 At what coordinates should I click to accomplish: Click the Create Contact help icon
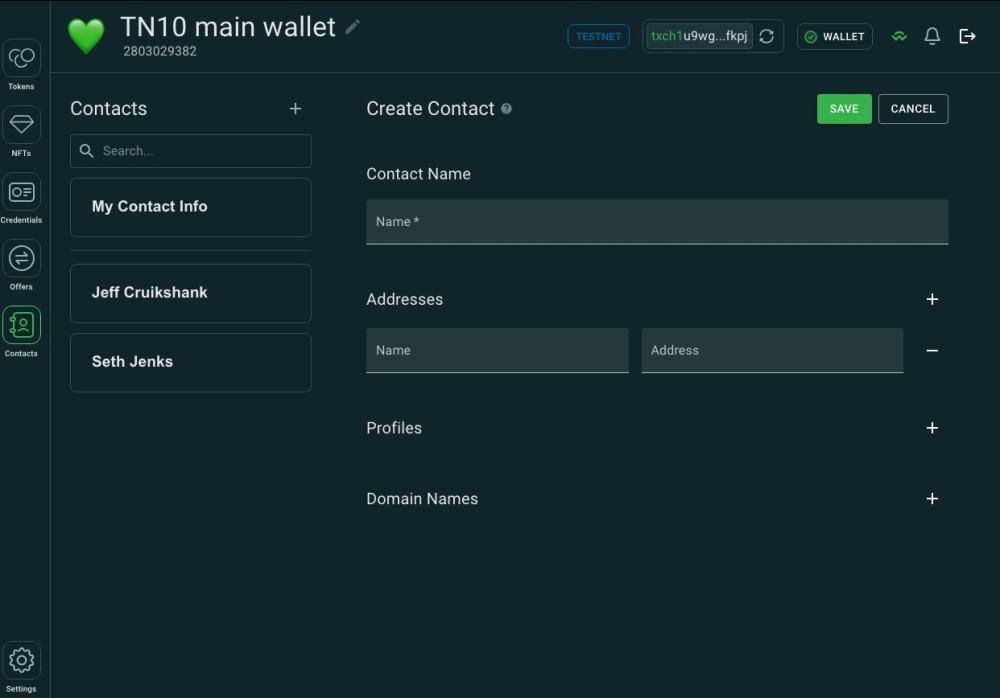tap(506, 108)
